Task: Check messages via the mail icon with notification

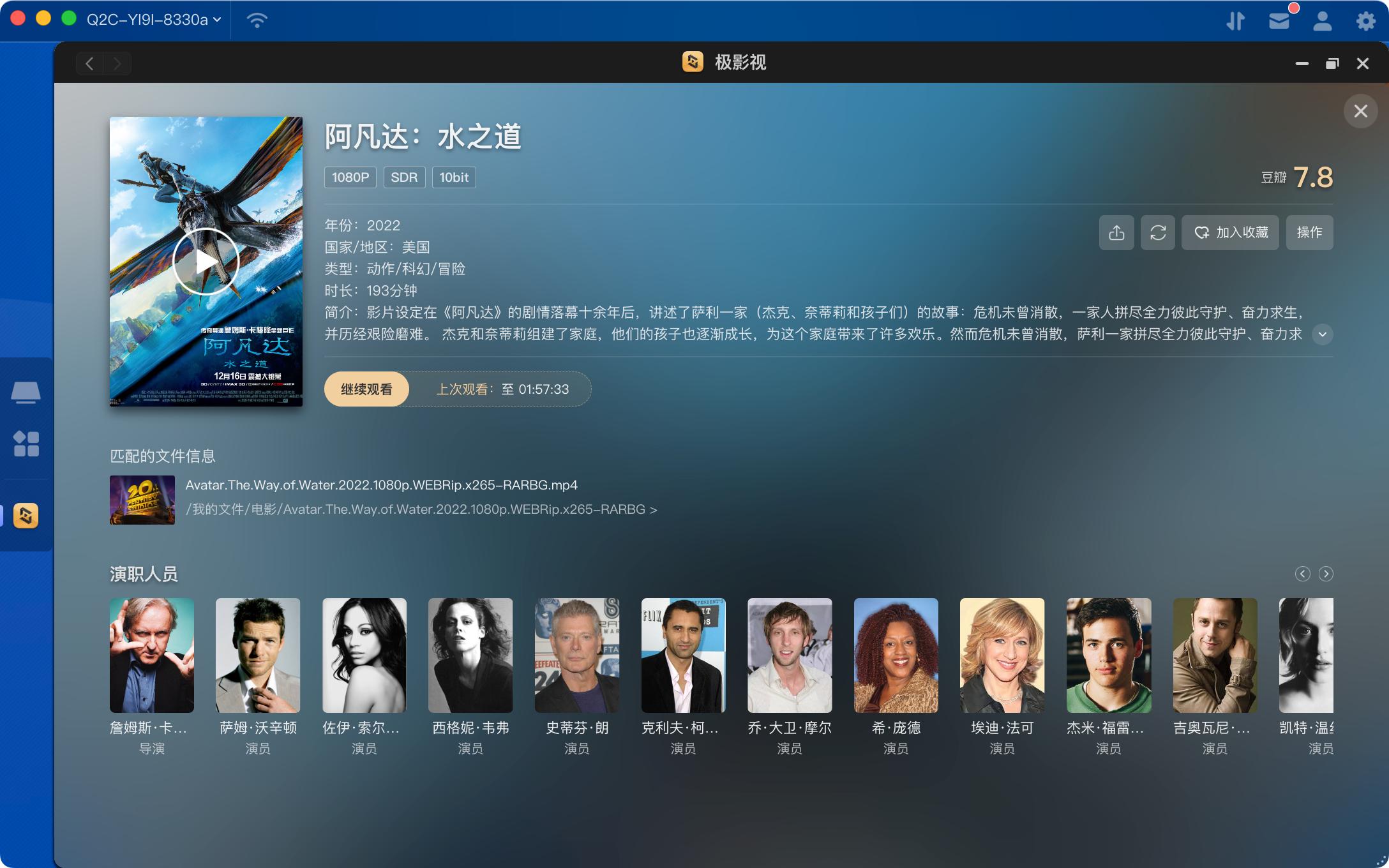Action: pos(1279,20)
